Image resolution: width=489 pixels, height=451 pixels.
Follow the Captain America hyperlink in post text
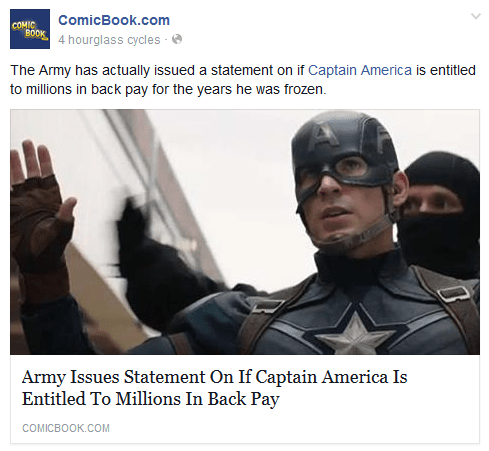[x=360, y=70]
